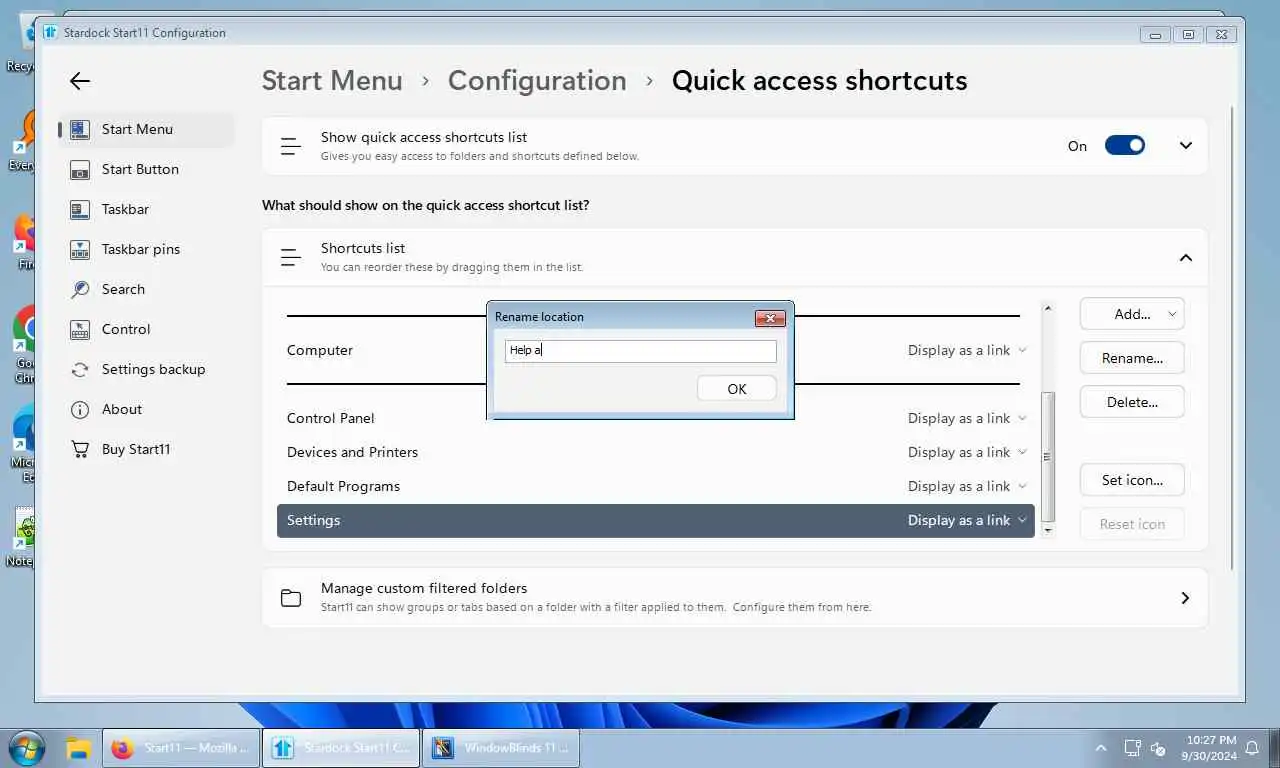The height and width of the screenshot is (768, 1280).
Task: Click the Show quick access hamburger icon
Action: pos(291,146)
